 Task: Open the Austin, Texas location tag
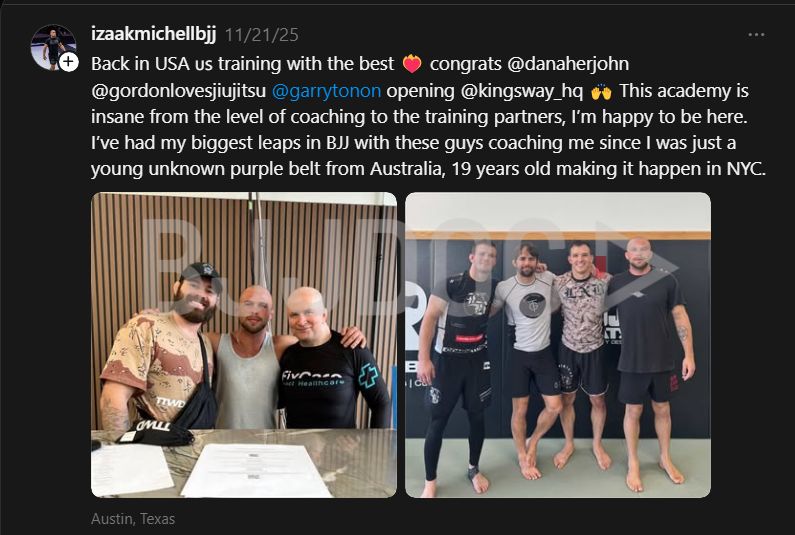pos(133,519)
